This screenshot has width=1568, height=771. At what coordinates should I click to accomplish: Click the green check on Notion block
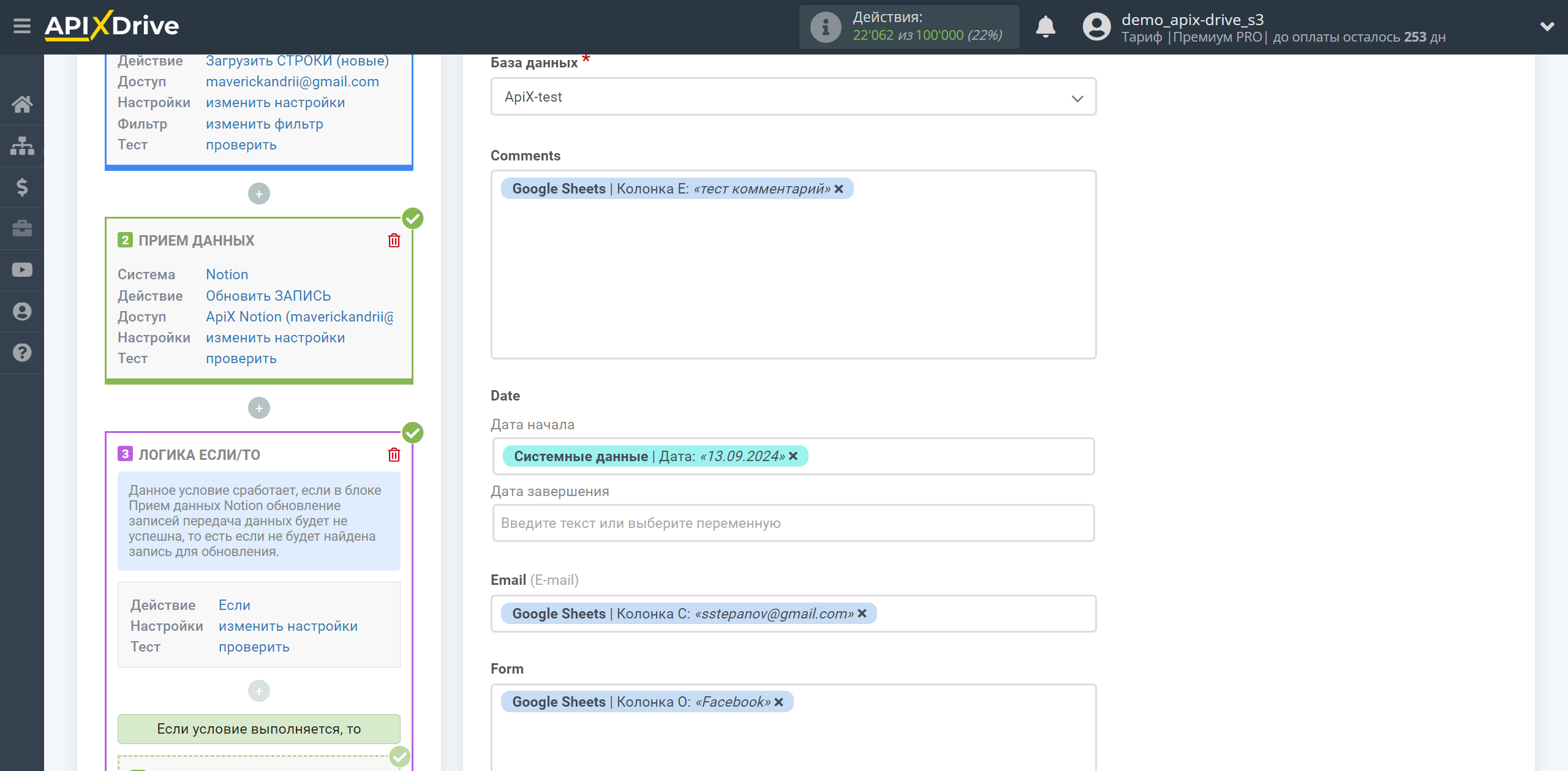coord(413,219)
